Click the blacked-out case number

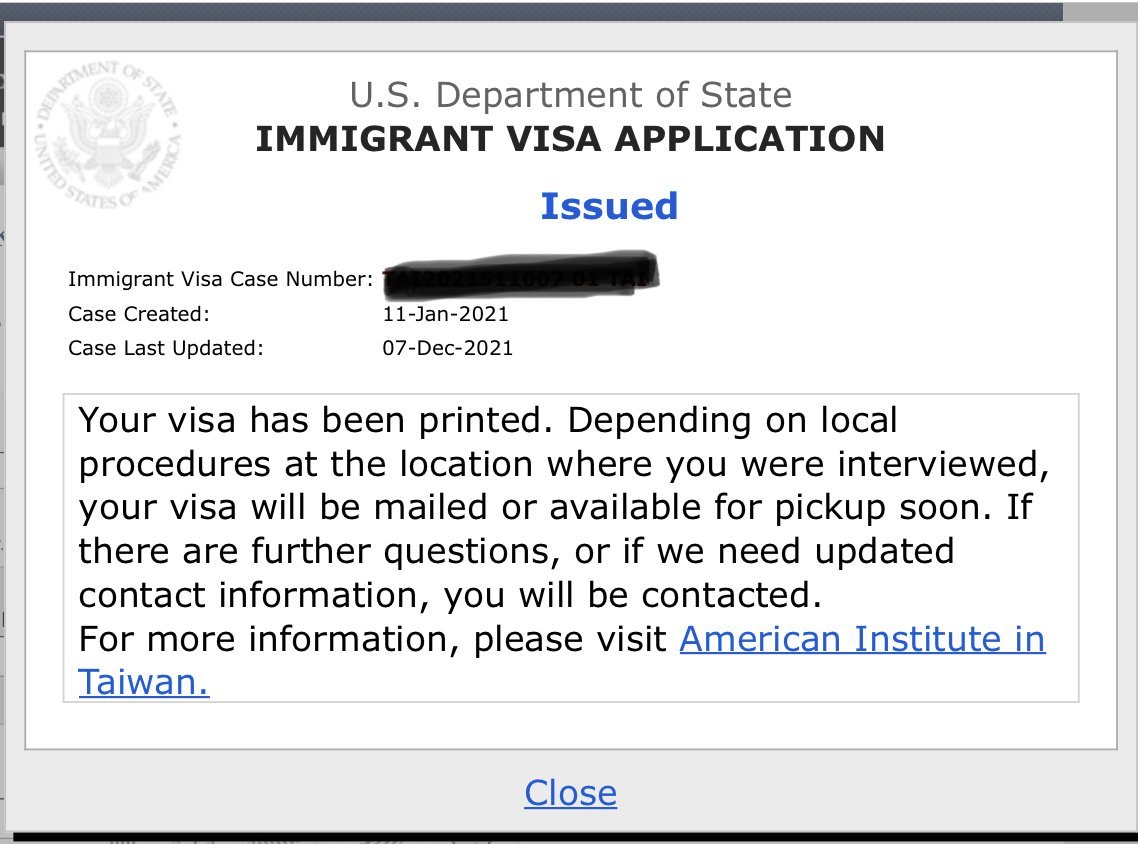(520, 272)
